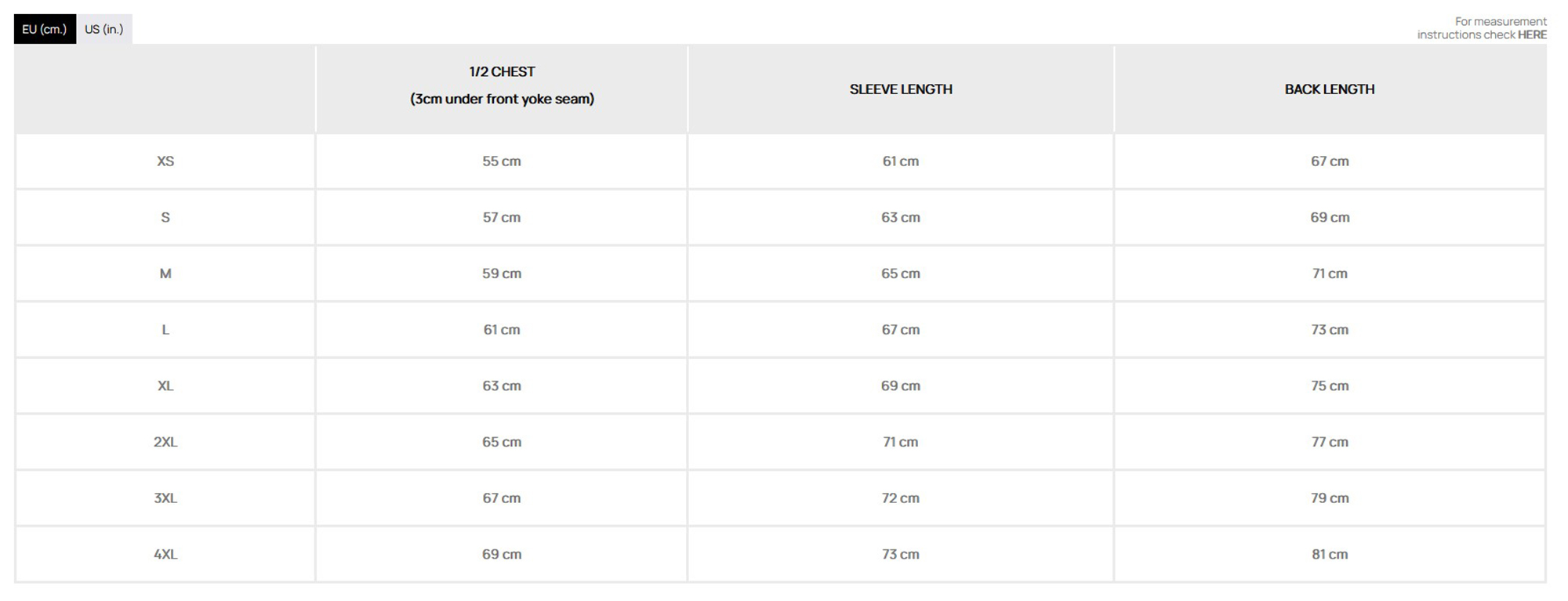Click the 57 cm chest cell for S
1568x601 pixels.
coord(502,218)
